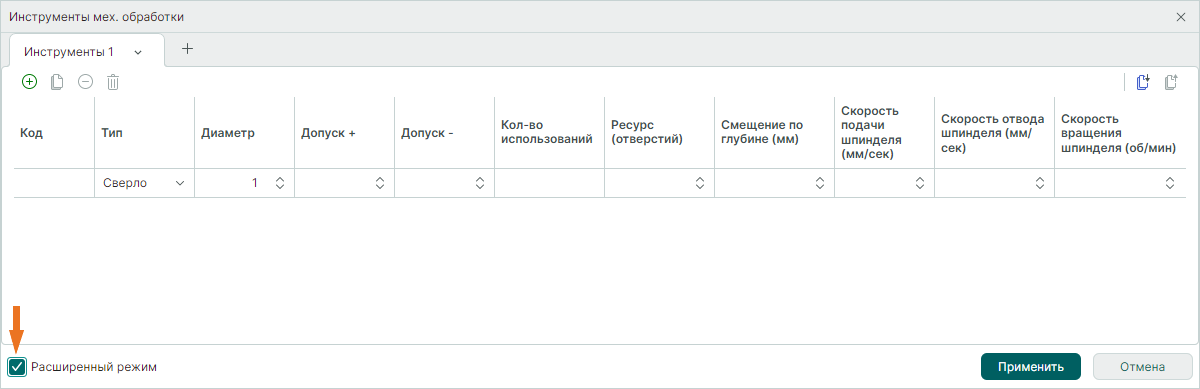1200x389 pixels.
Task: Open the Тип dropdown showing Сверло
Action: [144, 183]
